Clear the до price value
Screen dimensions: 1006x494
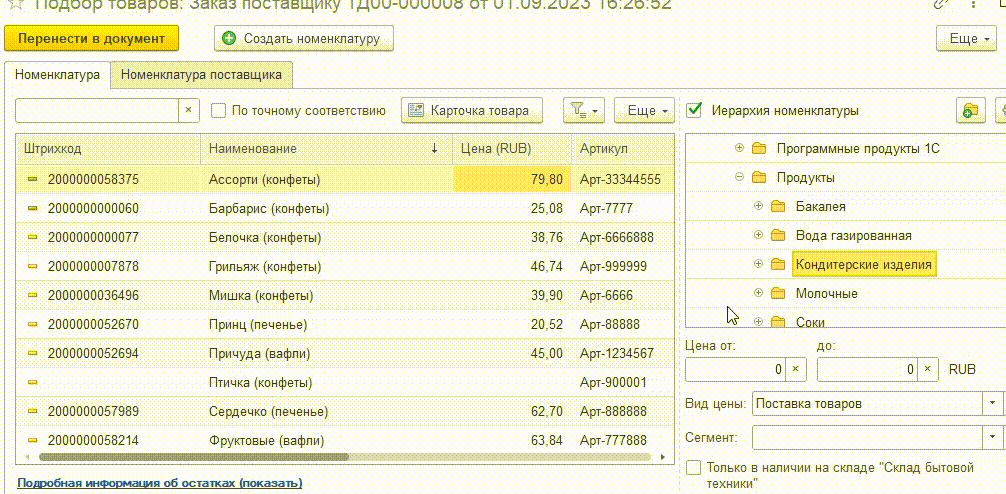click(927, 369)
